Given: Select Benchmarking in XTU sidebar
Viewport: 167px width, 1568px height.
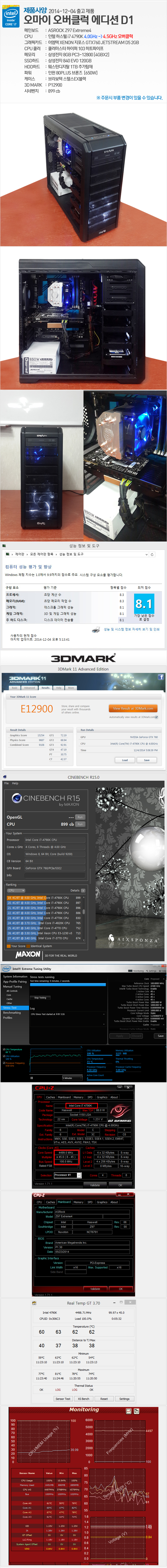Looking at the screenshot, I should click(12, 1012).
